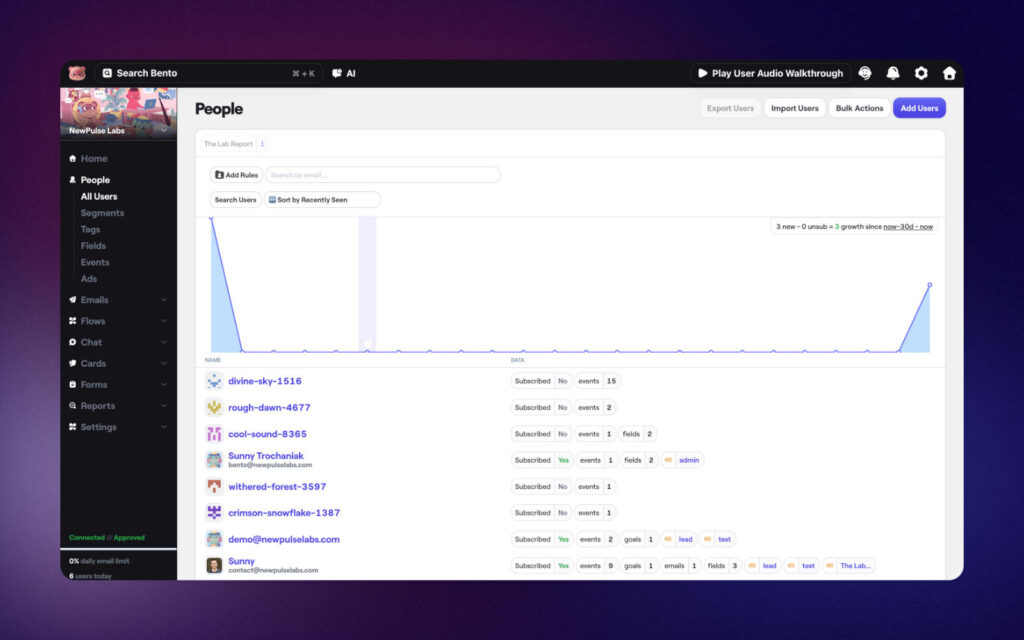Open the rough-dawn-4677 user profile
Image resolution: width=1024 pixels, height=640 pixels.
coord(269,408)
